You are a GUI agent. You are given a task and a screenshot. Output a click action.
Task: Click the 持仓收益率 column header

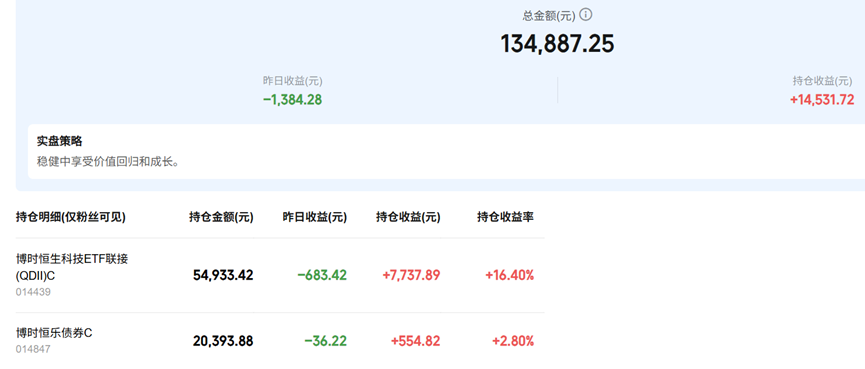click(x=505, y=217)
